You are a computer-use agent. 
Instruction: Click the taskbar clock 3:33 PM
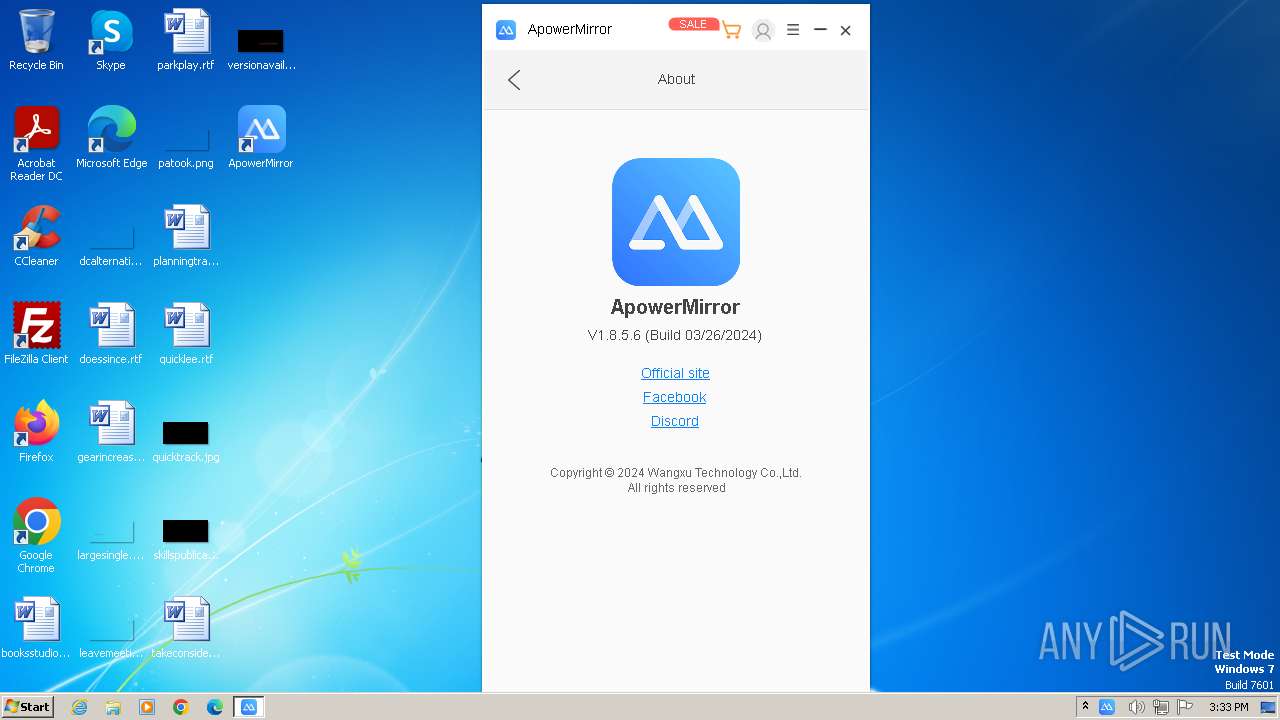[x=1228, y=707]
